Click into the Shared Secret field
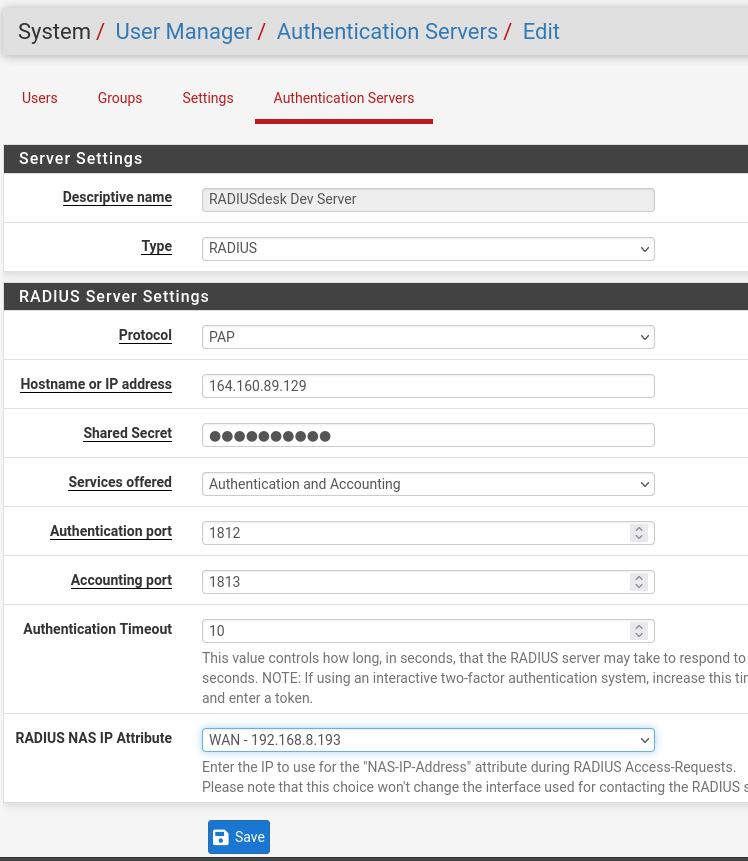The image size is (748, 861). click(x=428, y=435)
